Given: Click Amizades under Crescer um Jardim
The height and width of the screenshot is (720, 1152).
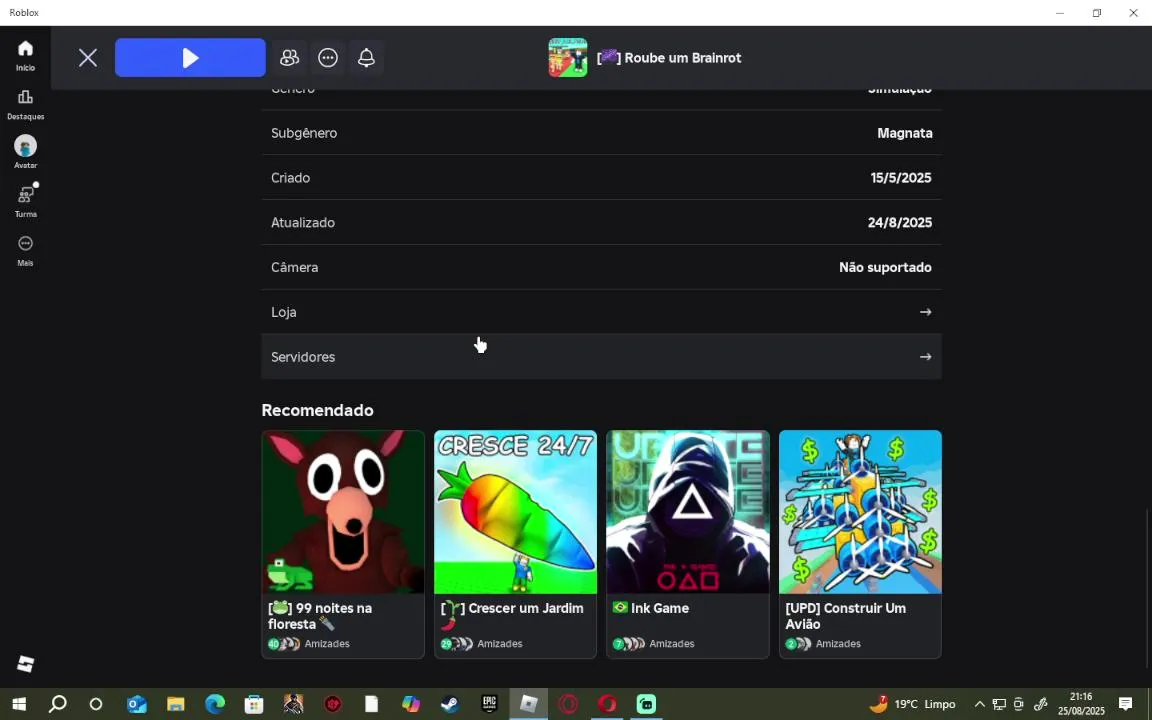Looking at the screenshot, I should [x=500, y=644].
